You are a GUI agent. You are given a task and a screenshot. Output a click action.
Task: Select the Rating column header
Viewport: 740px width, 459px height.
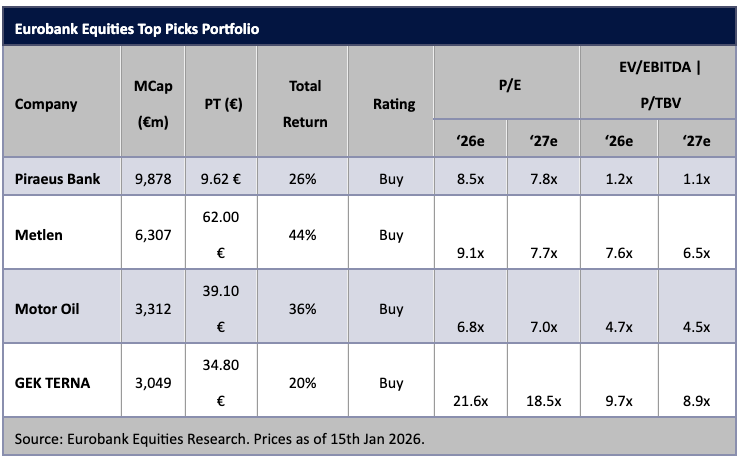pos(394,104)
